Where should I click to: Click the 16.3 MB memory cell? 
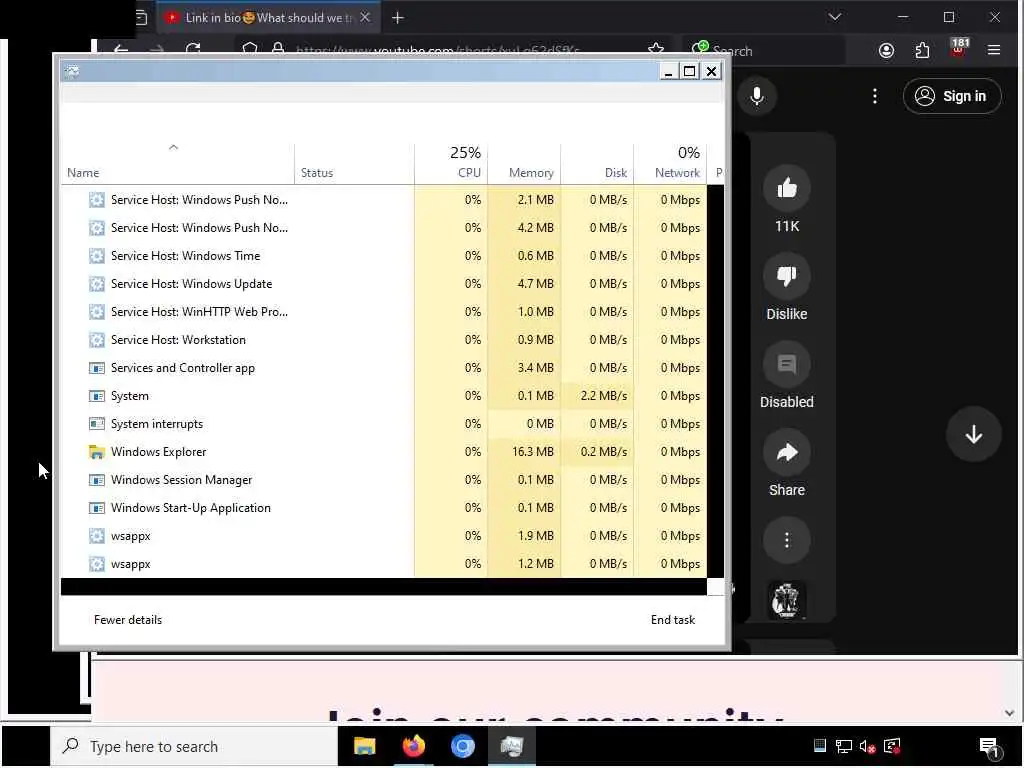pyautogui.click(x=524, y=452)
